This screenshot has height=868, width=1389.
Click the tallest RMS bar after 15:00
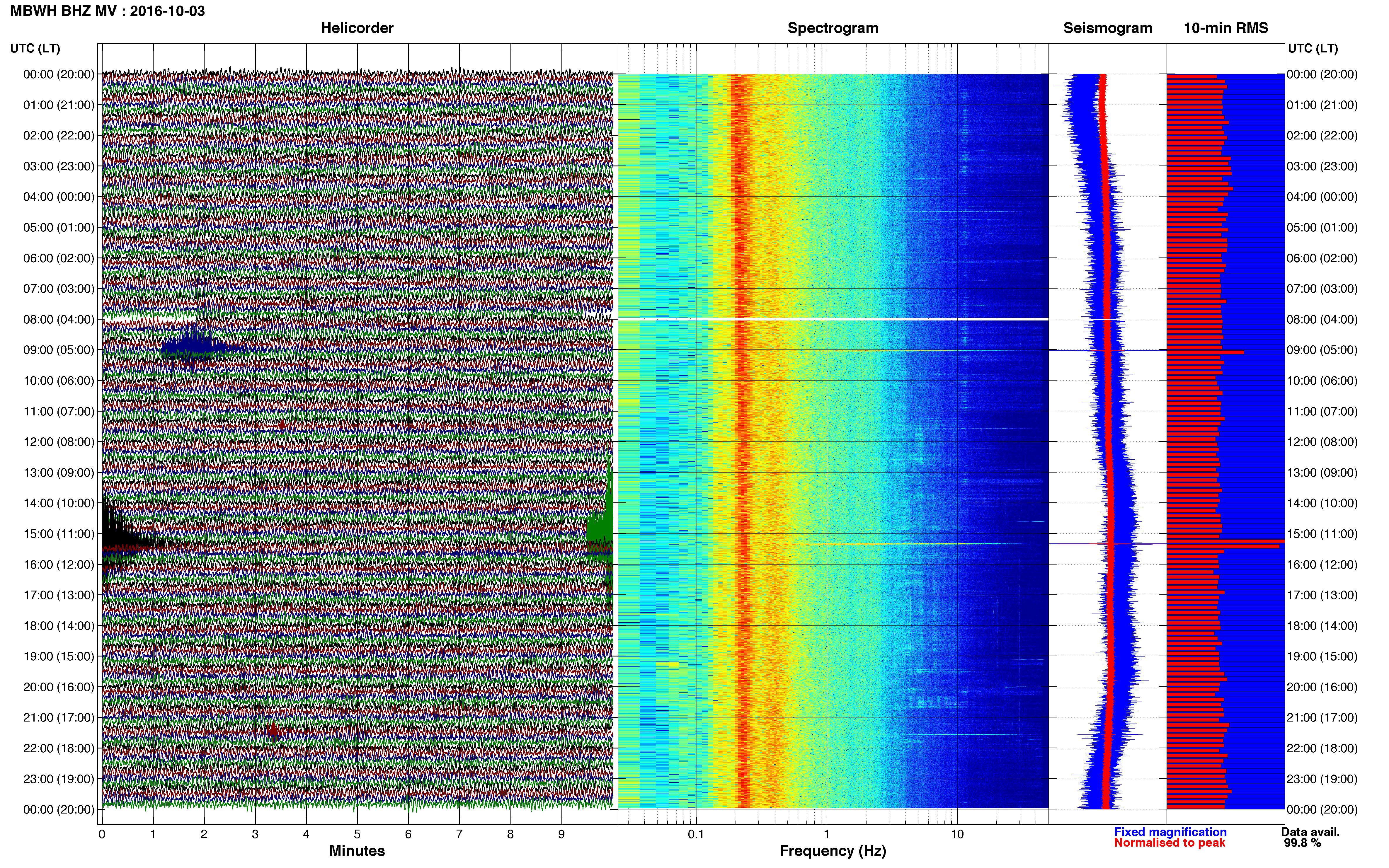(x=1225, y=541)
